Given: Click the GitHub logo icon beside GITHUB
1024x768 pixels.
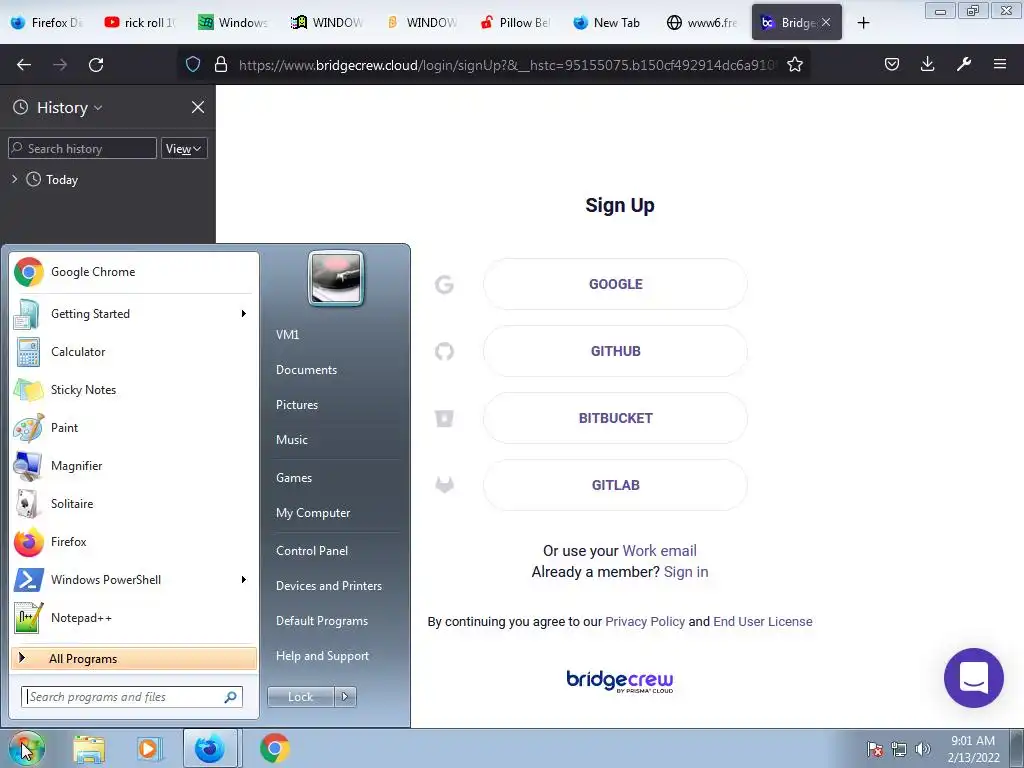Looking at the screenshot, I should pyautogui.click(x=444, y=351).
